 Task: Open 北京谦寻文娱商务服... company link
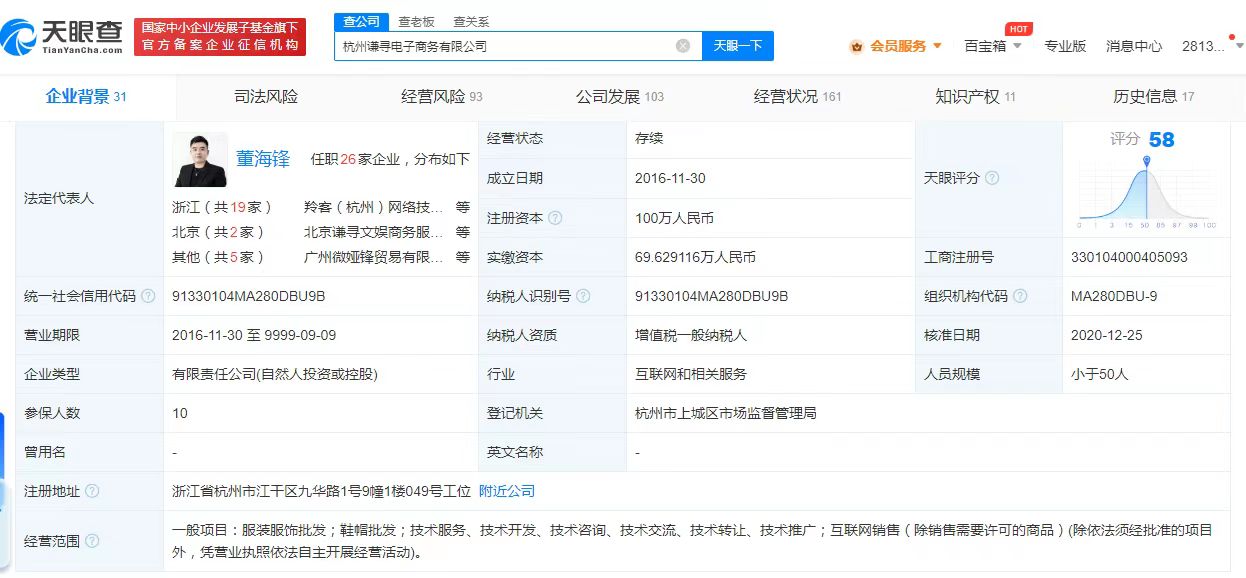pos(373,232)
